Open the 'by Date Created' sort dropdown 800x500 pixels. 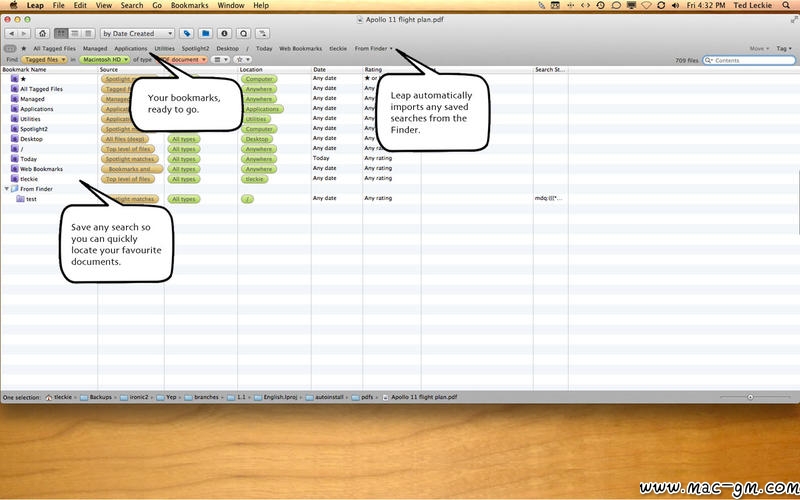(x=137, y=33)
